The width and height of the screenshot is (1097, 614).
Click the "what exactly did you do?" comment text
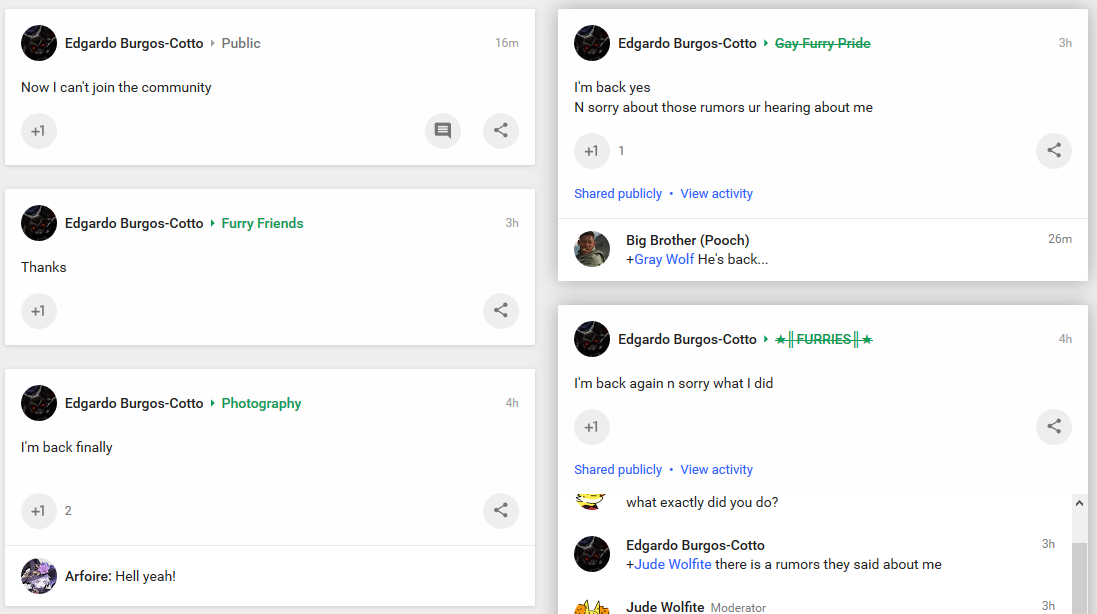pyautogui.click(x=702, y=503)
